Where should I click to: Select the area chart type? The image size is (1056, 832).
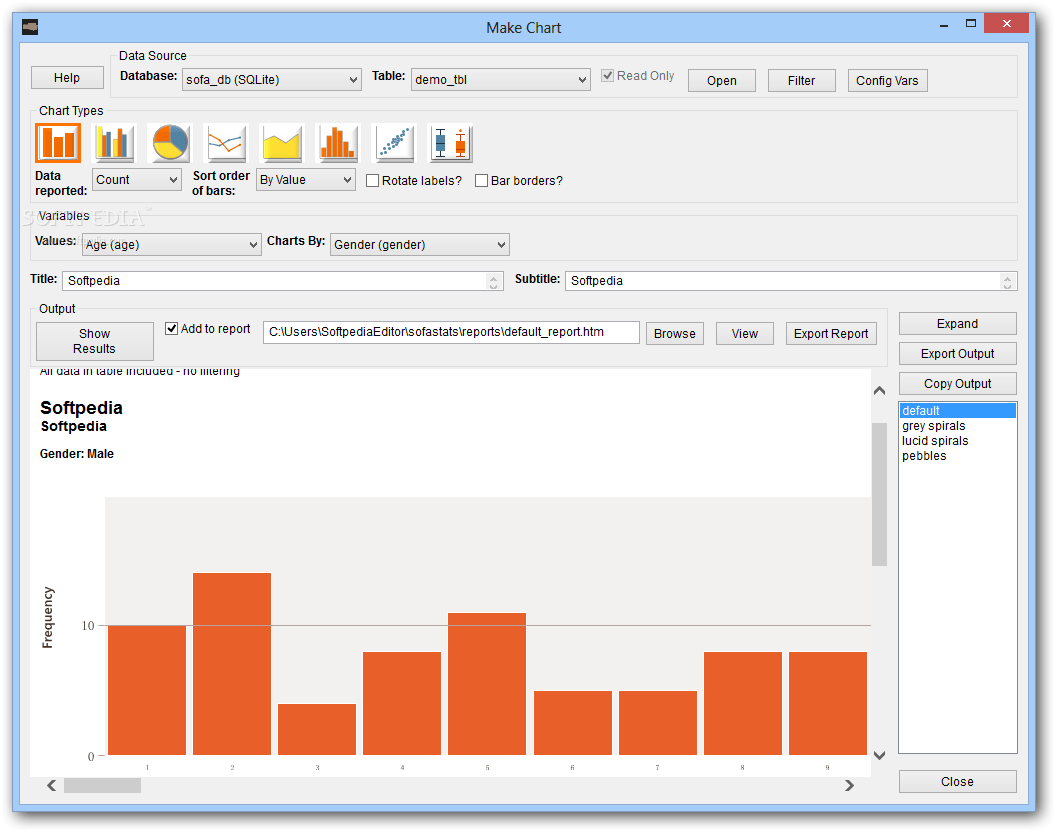click(x=282, y=143)
